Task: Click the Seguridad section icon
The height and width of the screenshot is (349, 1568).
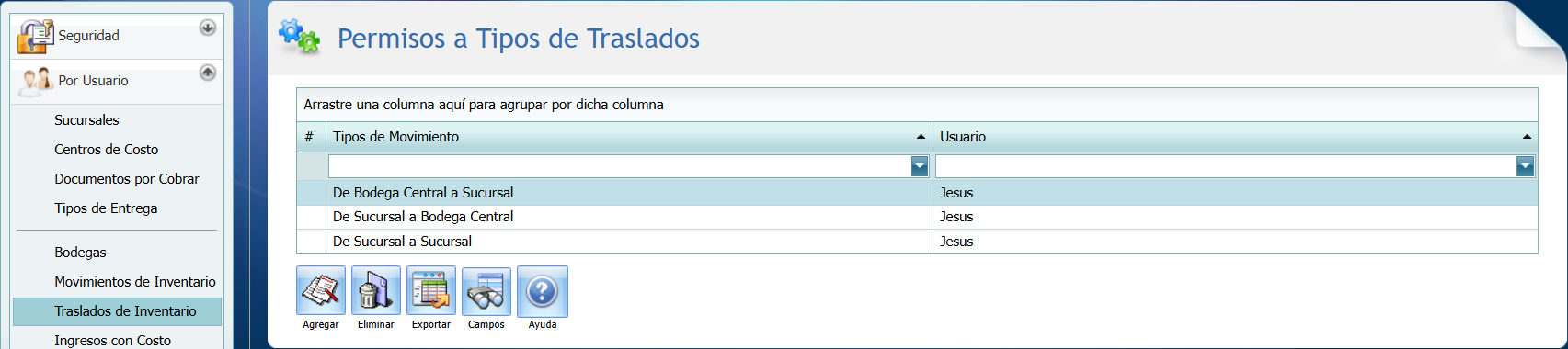Action: pos(36,36)
